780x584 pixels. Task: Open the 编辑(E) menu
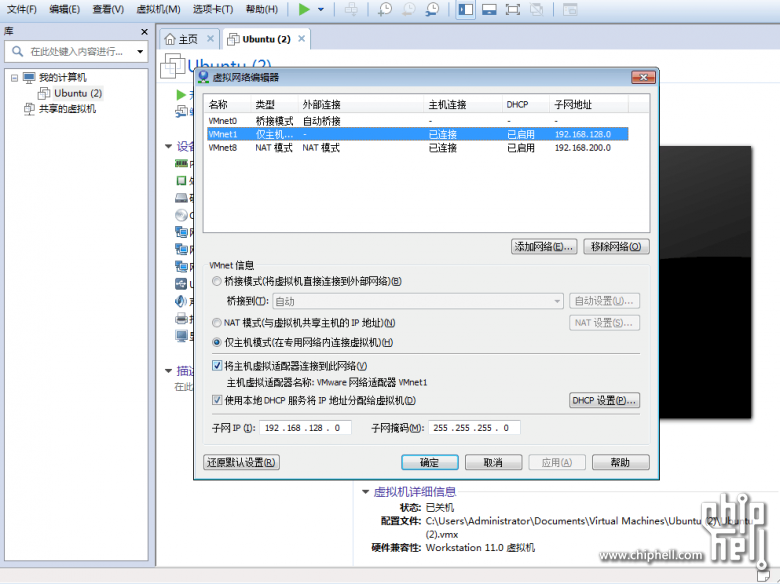tap(64, 9)
